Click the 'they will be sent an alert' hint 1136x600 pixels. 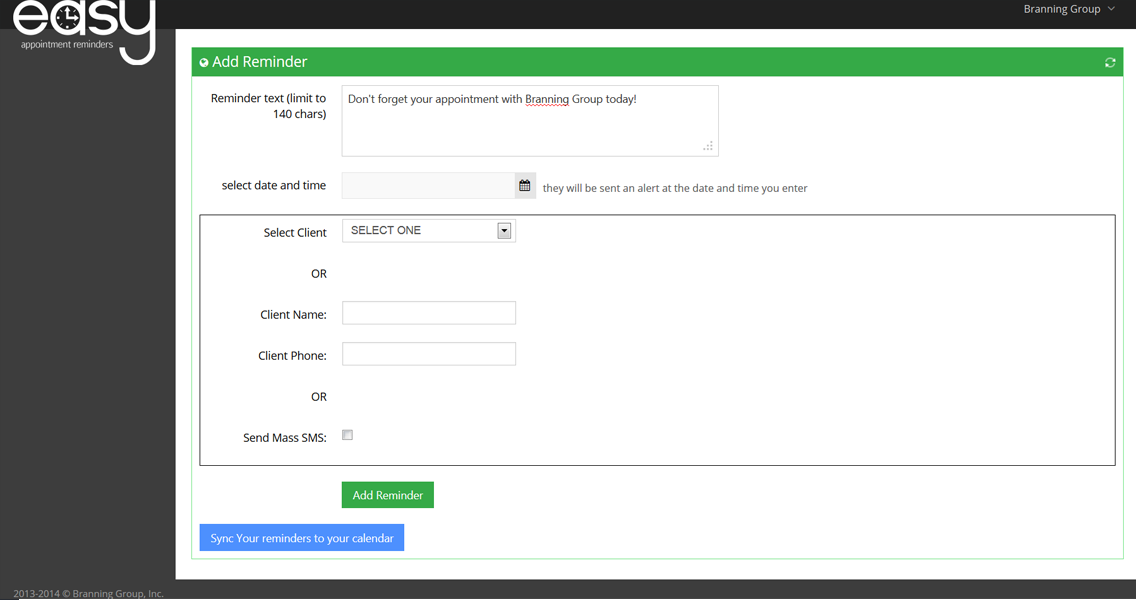pos(674,188)
